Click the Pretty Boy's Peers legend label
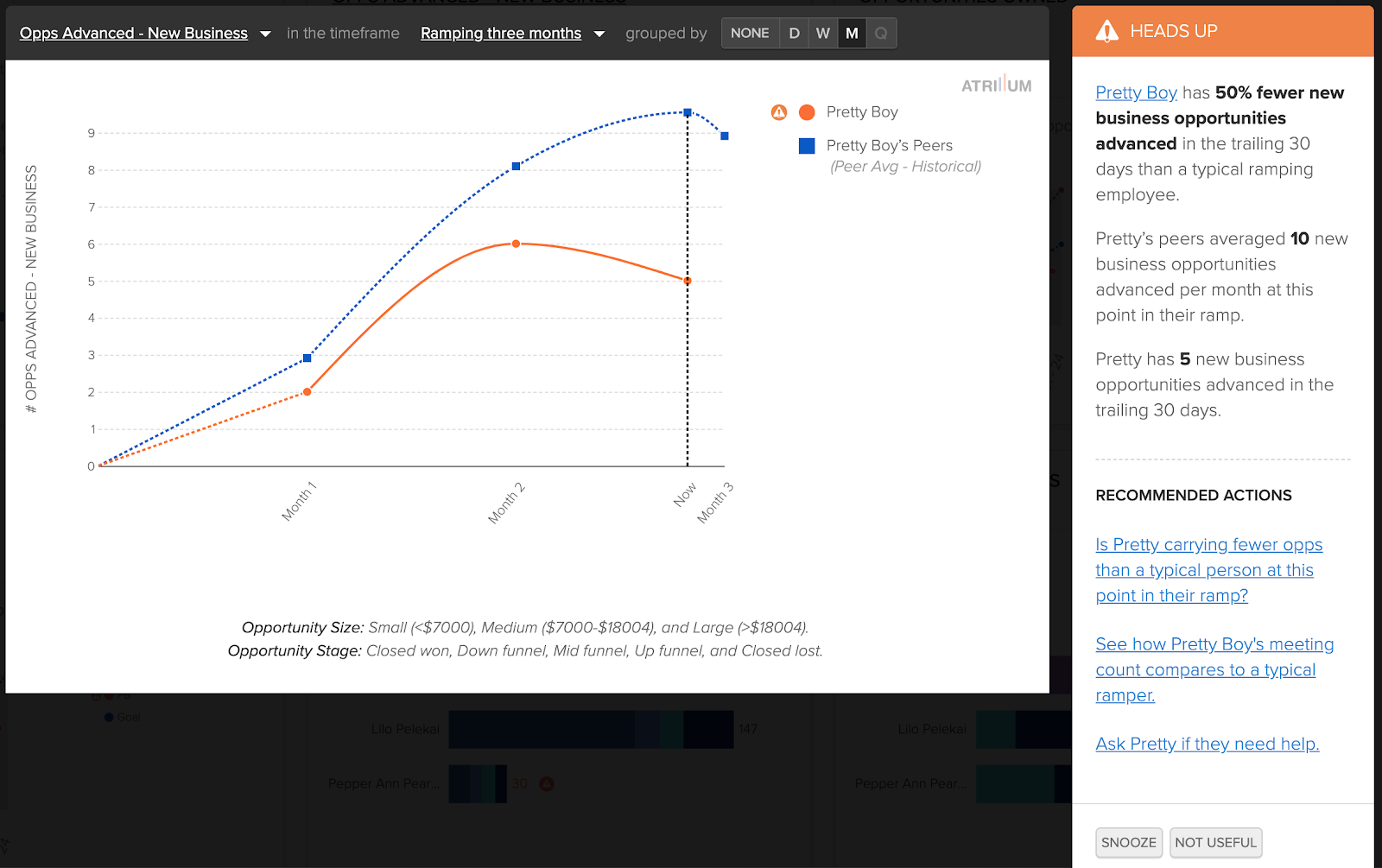1382x868 pixels. pyautogui.click(x=889, y=145)
